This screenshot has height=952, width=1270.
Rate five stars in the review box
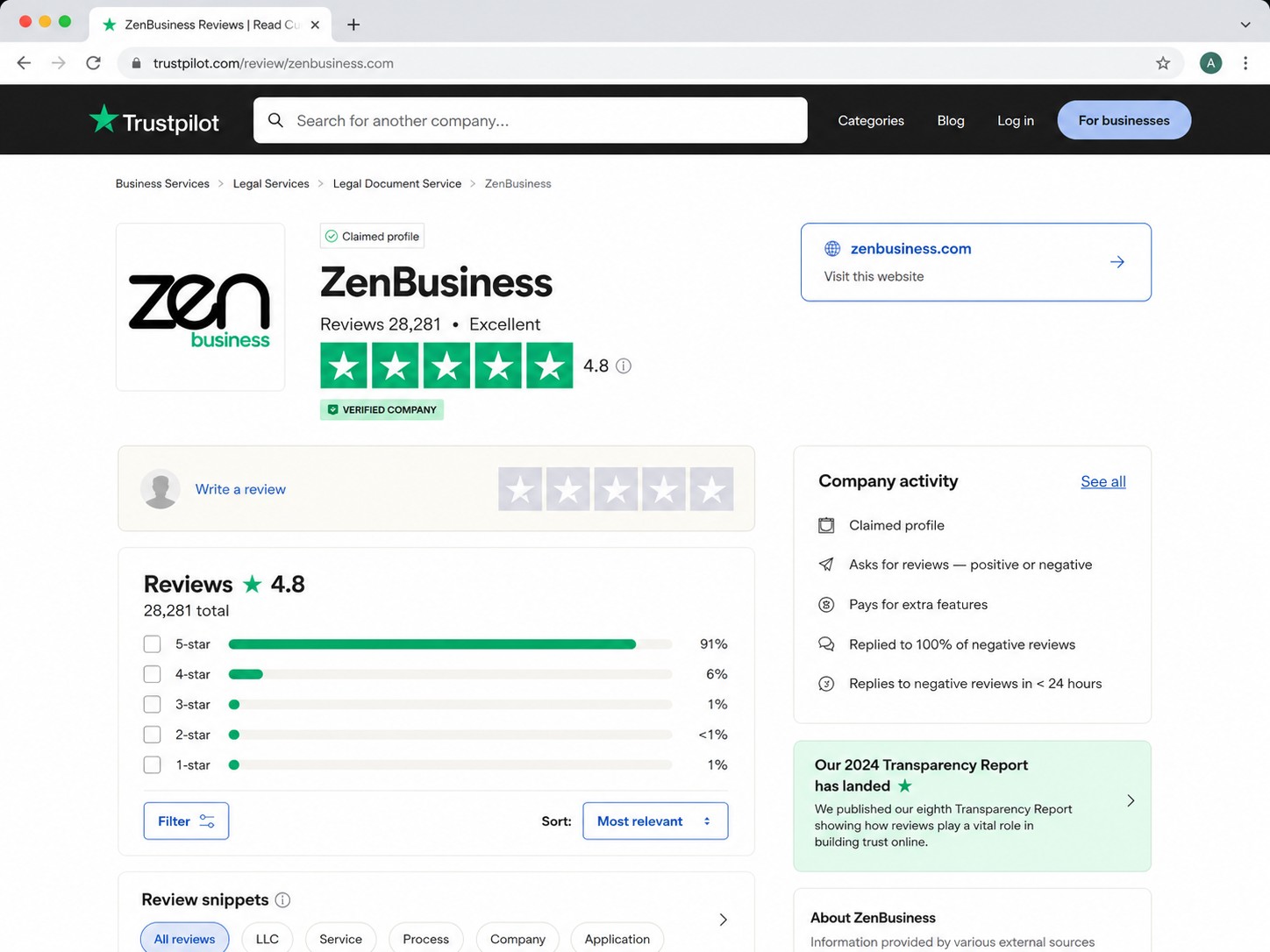coord(711,489)
